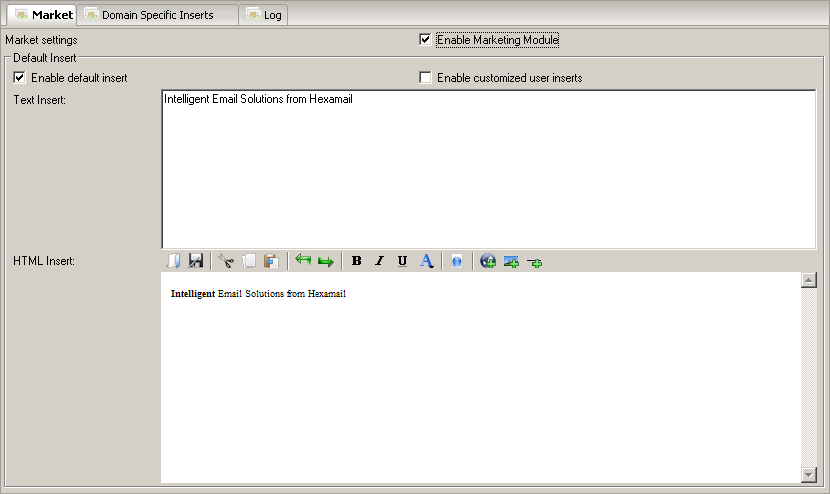
Task: Open the Log tab
Action: [x=265, y=15]
